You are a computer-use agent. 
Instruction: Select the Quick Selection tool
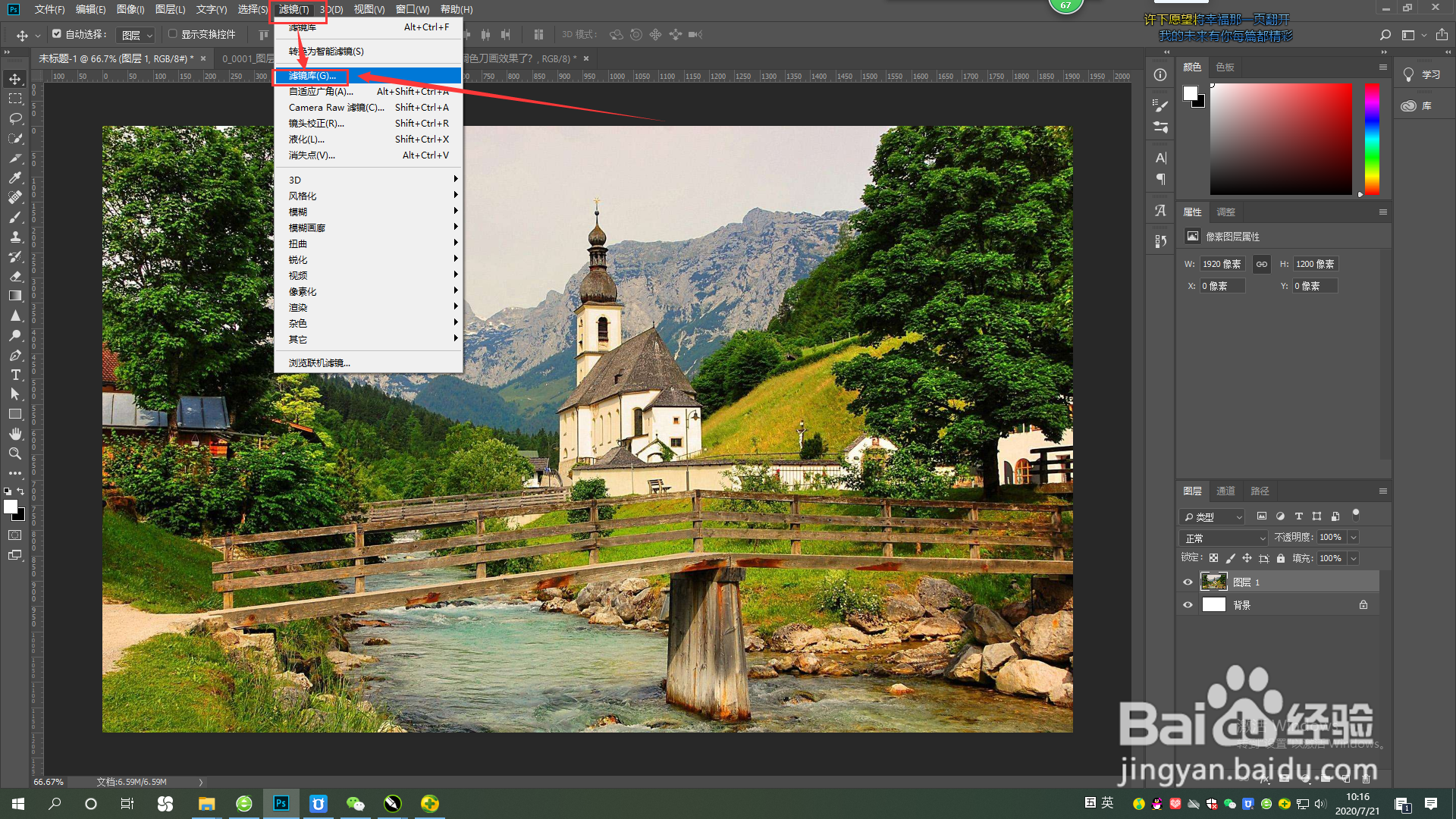[15, 138]
